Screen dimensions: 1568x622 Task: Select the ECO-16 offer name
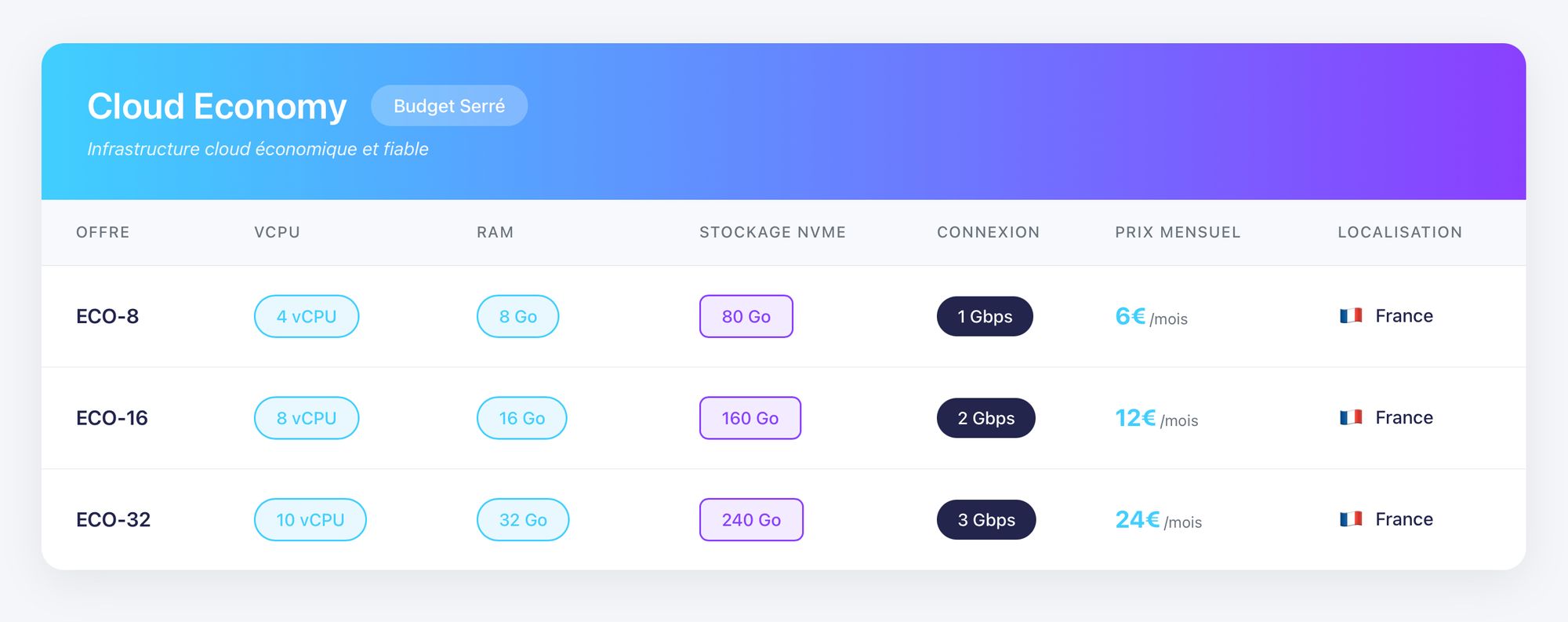click(112, 418)
